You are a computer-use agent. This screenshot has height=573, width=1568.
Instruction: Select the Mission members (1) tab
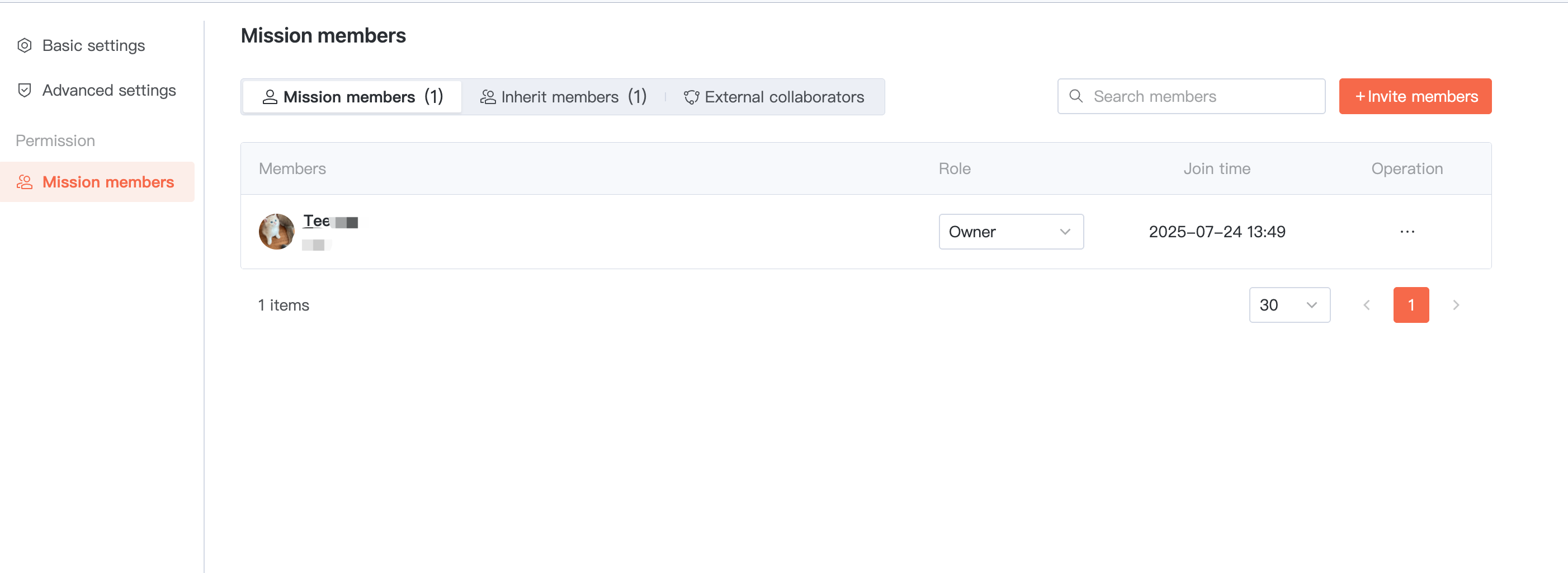[352, 97]
